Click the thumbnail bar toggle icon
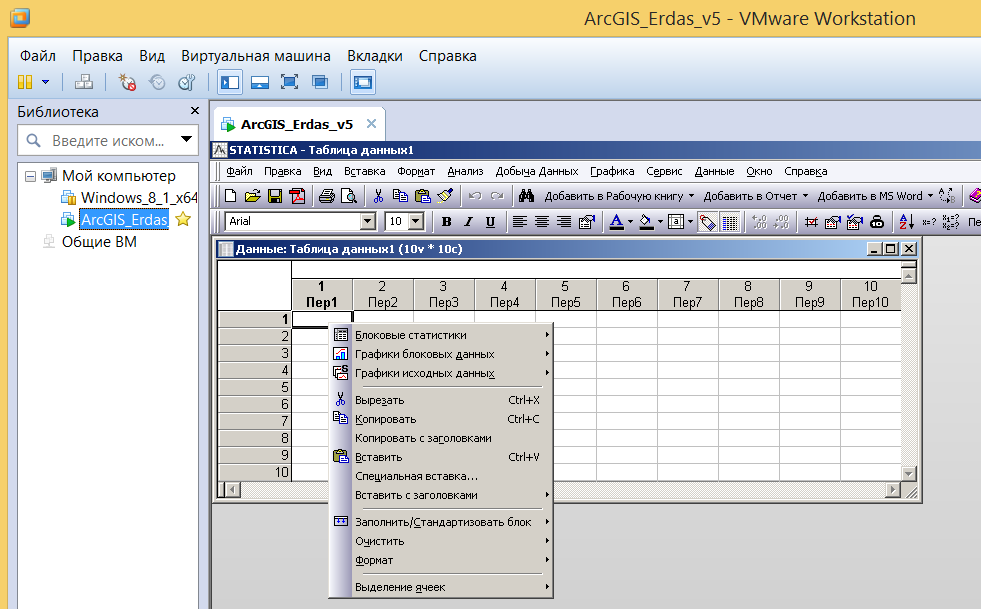981x609 pixels. pyautogui.click(x=260, y=82)
